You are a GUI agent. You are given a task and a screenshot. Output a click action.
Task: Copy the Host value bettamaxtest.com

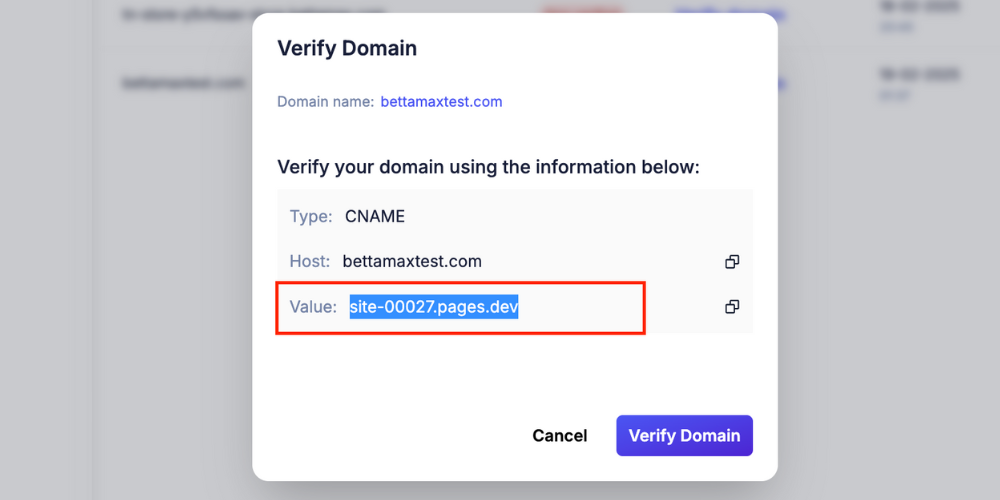click(x=732, y=262)
